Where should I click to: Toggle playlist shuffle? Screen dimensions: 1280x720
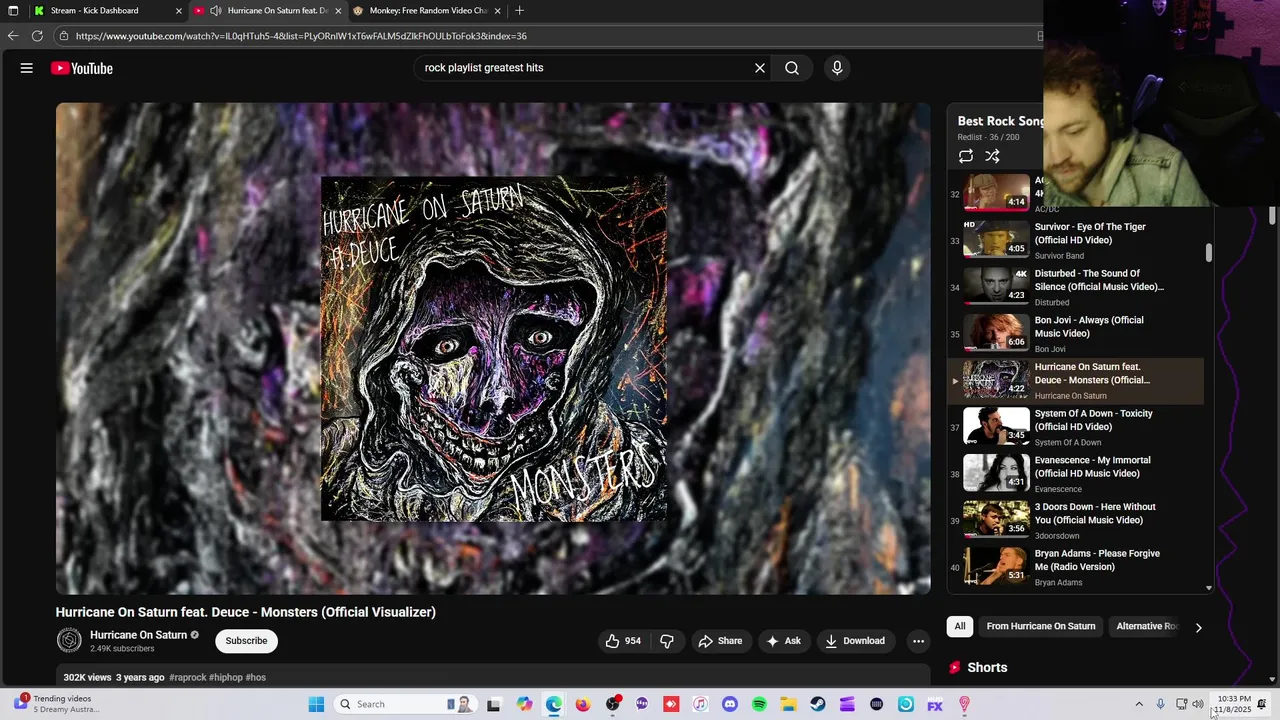992,156
